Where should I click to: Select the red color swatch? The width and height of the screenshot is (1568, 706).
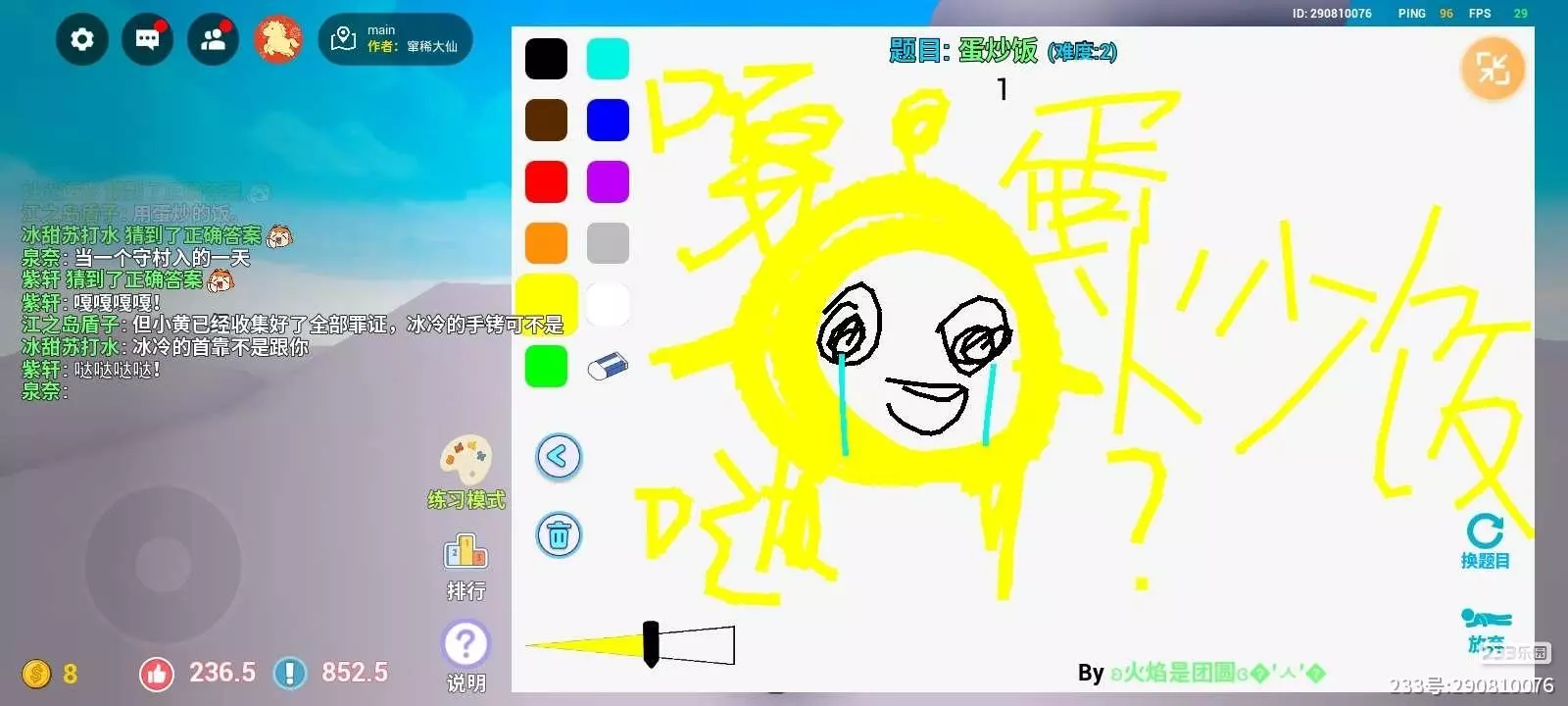[x=546, y=182]
